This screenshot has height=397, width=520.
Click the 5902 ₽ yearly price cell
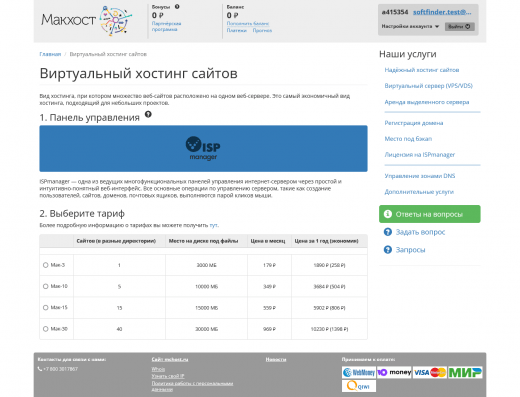point(329,308)
